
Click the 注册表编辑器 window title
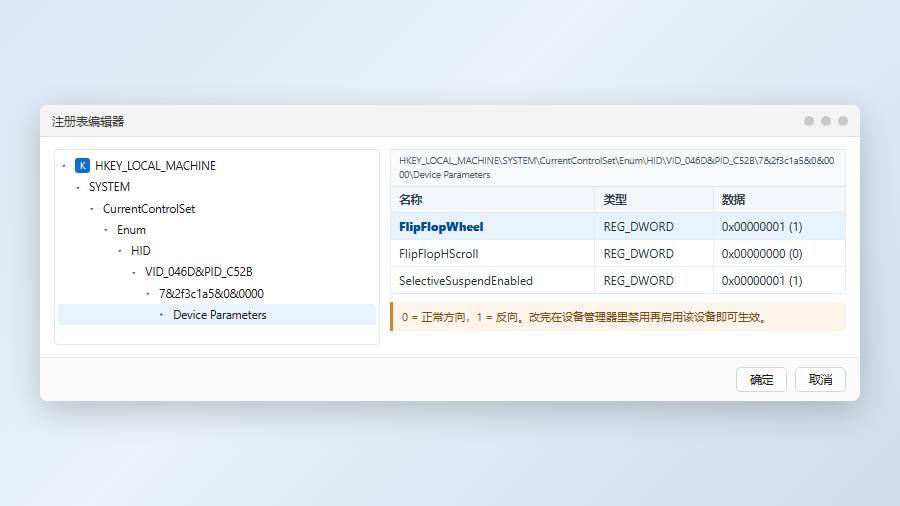click(88, 122)
